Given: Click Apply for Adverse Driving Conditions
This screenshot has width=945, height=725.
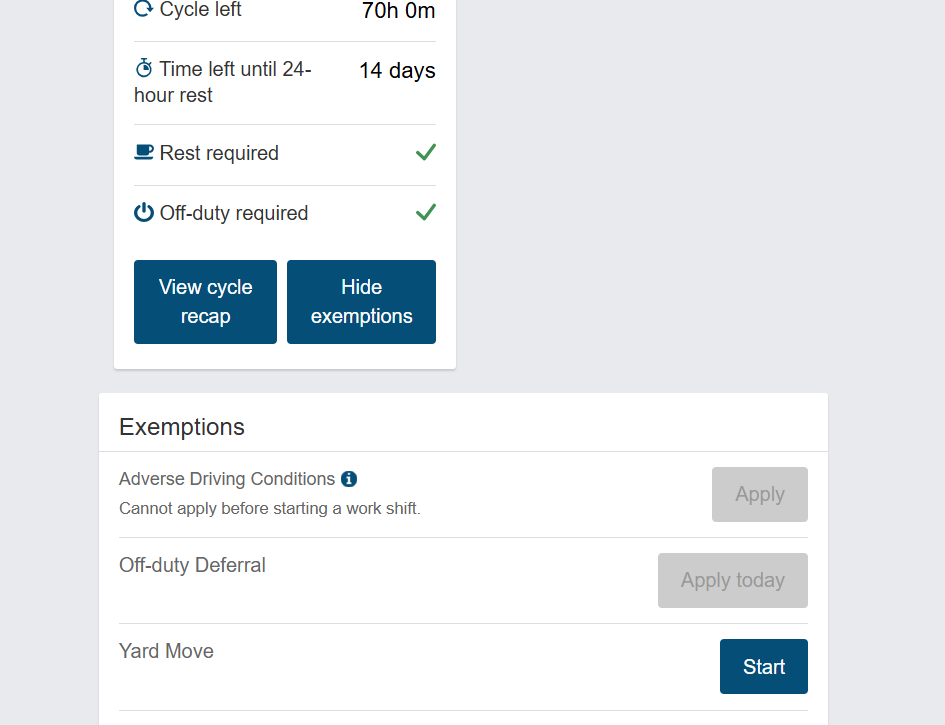Looking at the screenshot, I should (x=760, y=494).
